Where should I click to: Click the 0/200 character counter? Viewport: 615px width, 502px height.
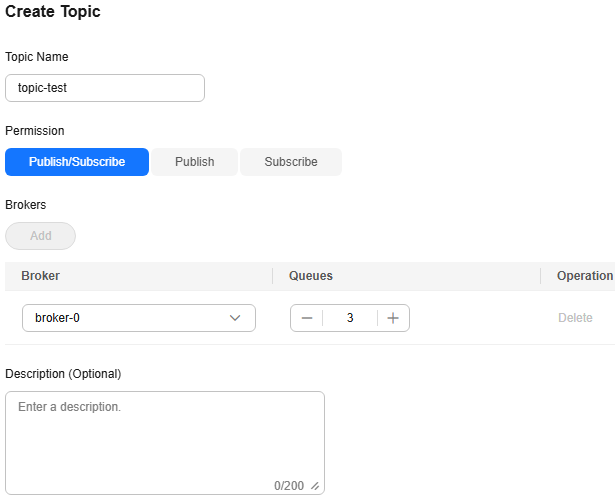tap(289, 486)
